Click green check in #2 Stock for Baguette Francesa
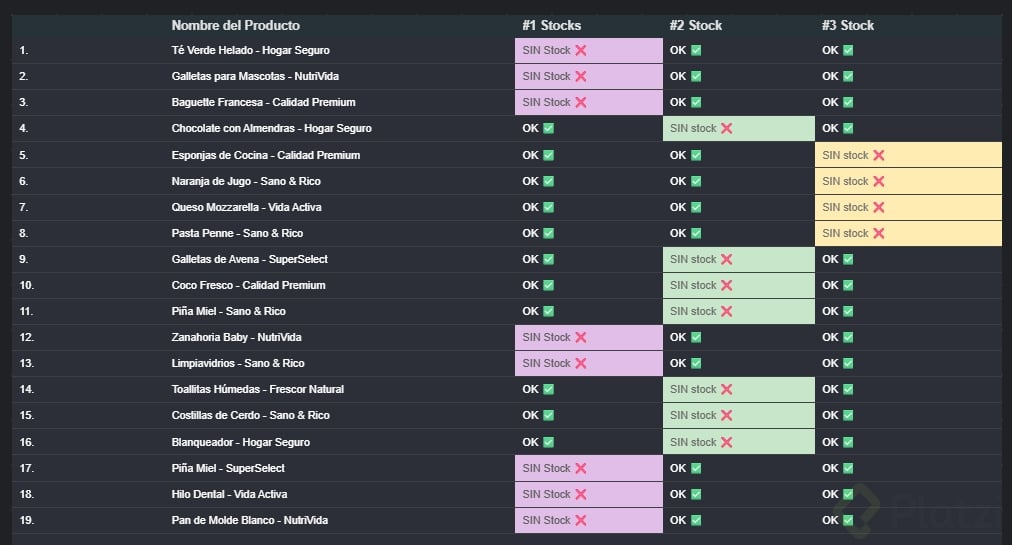The height and width of the screenshot is (545, 1012). (x=696, y=102)
